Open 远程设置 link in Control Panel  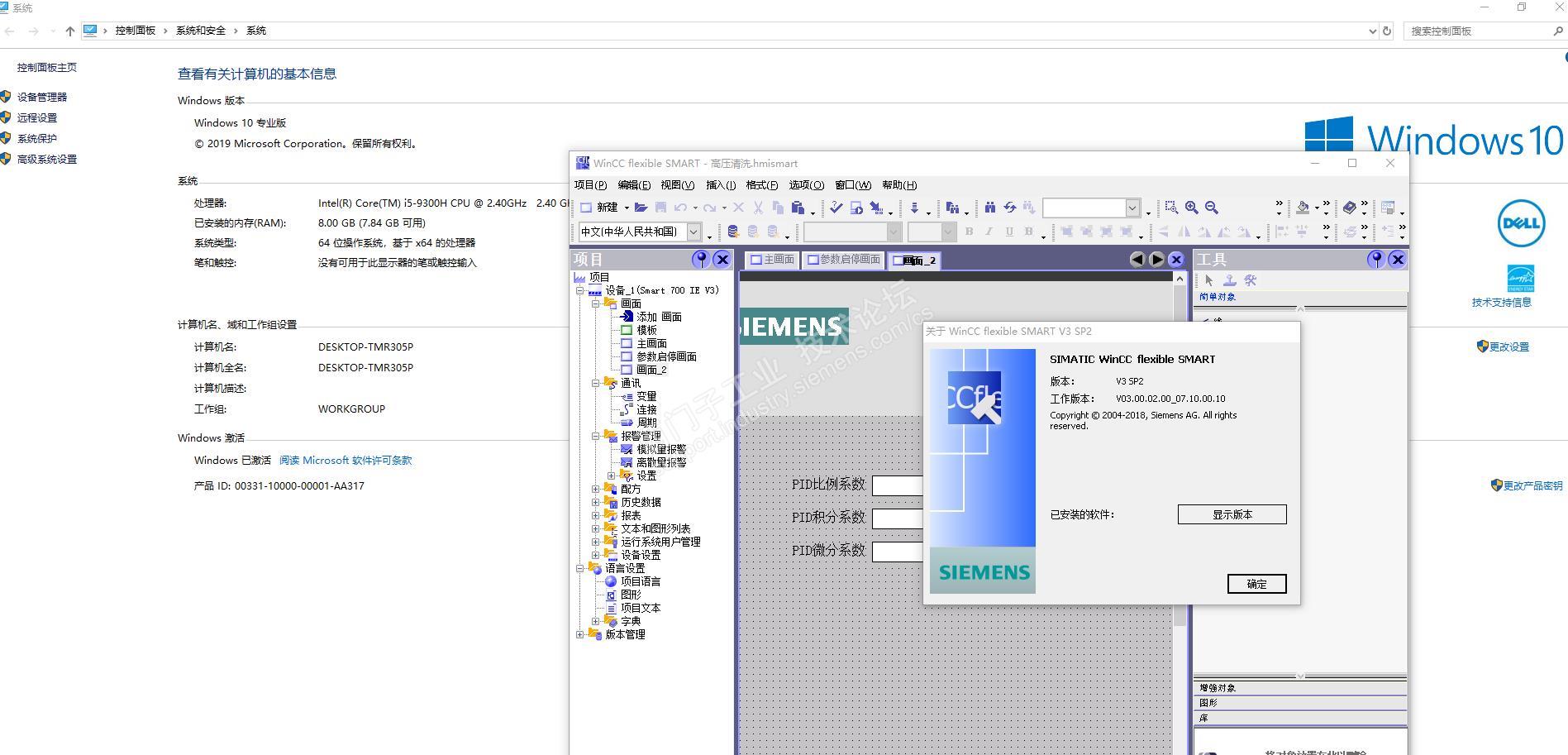click(37, 118)
